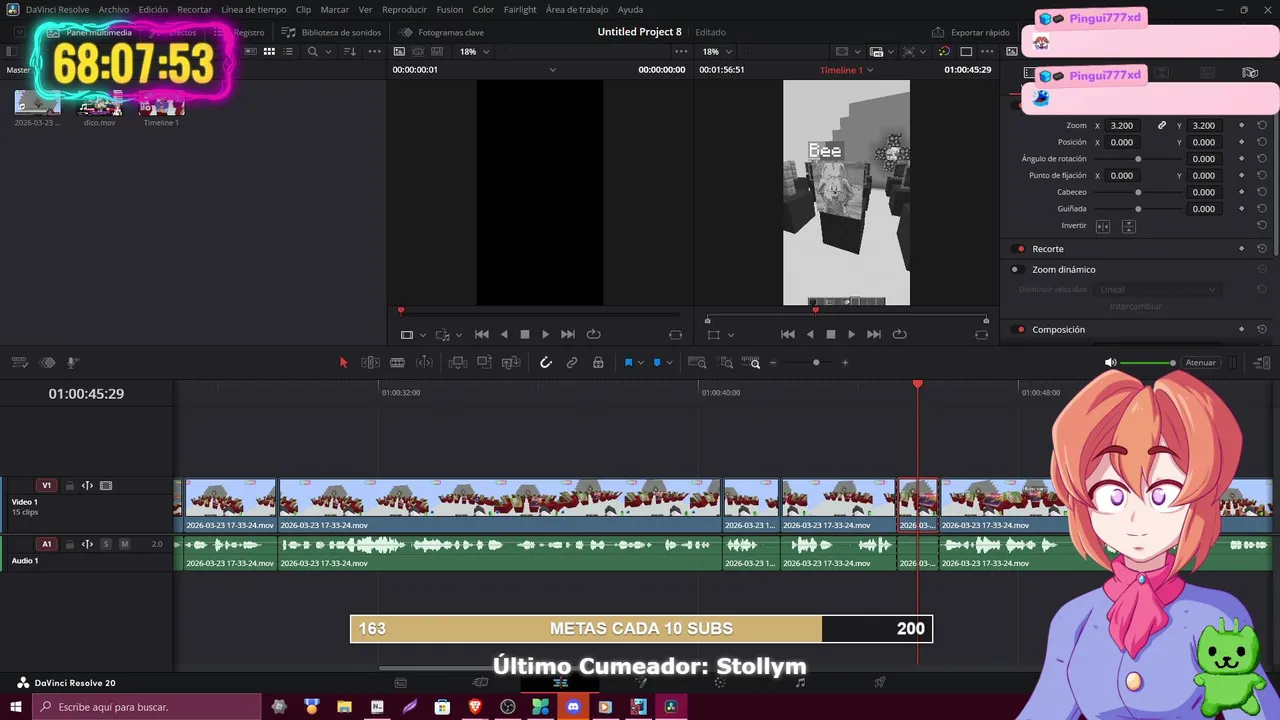Add a blue marker on timeline
This screenshot has height=720, width=1280.
point(657,363)
